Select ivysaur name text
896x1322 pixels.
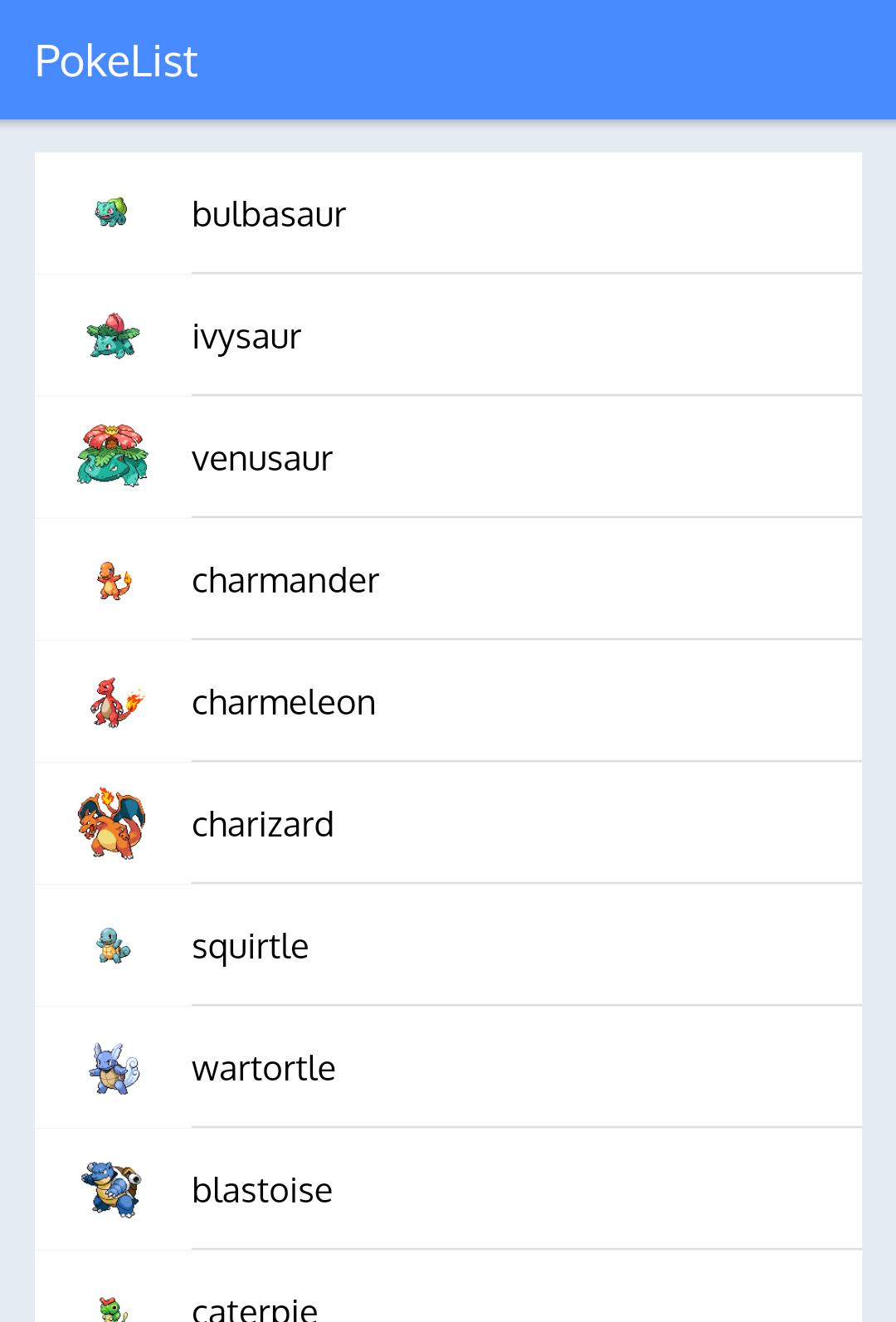246,337
